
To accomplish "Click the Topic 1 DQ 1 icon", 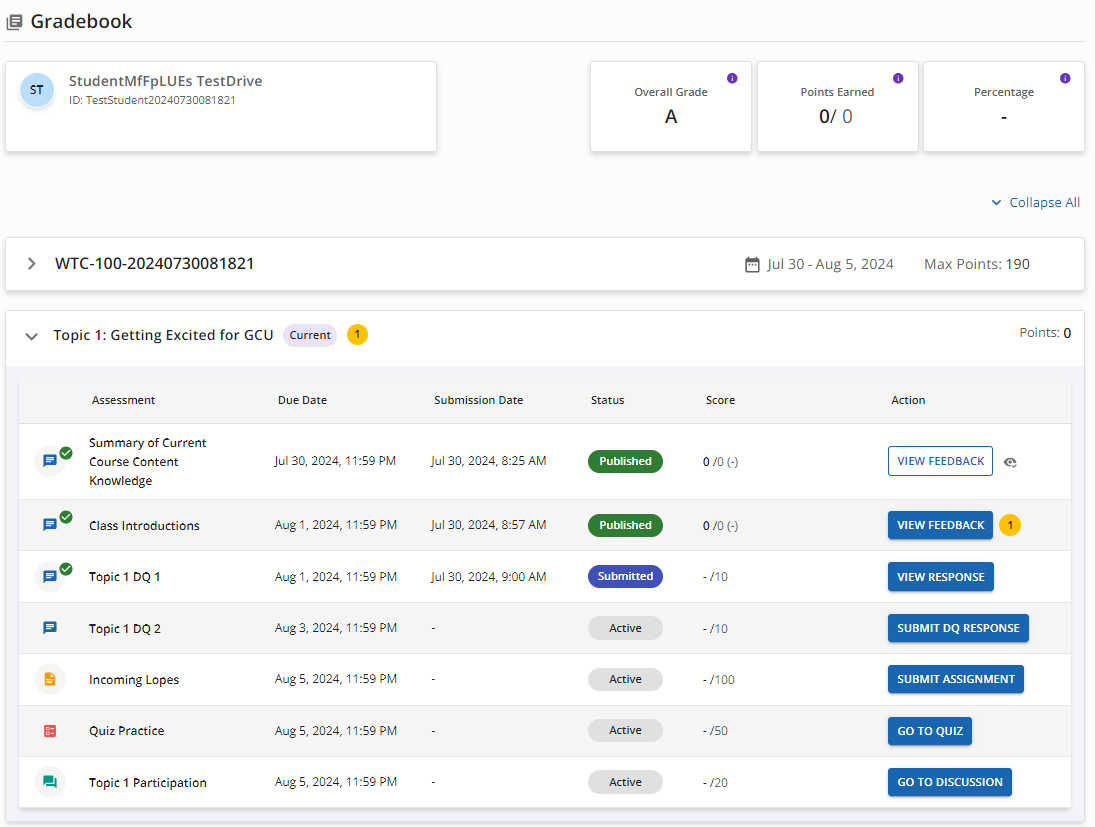I will point(50,576).
